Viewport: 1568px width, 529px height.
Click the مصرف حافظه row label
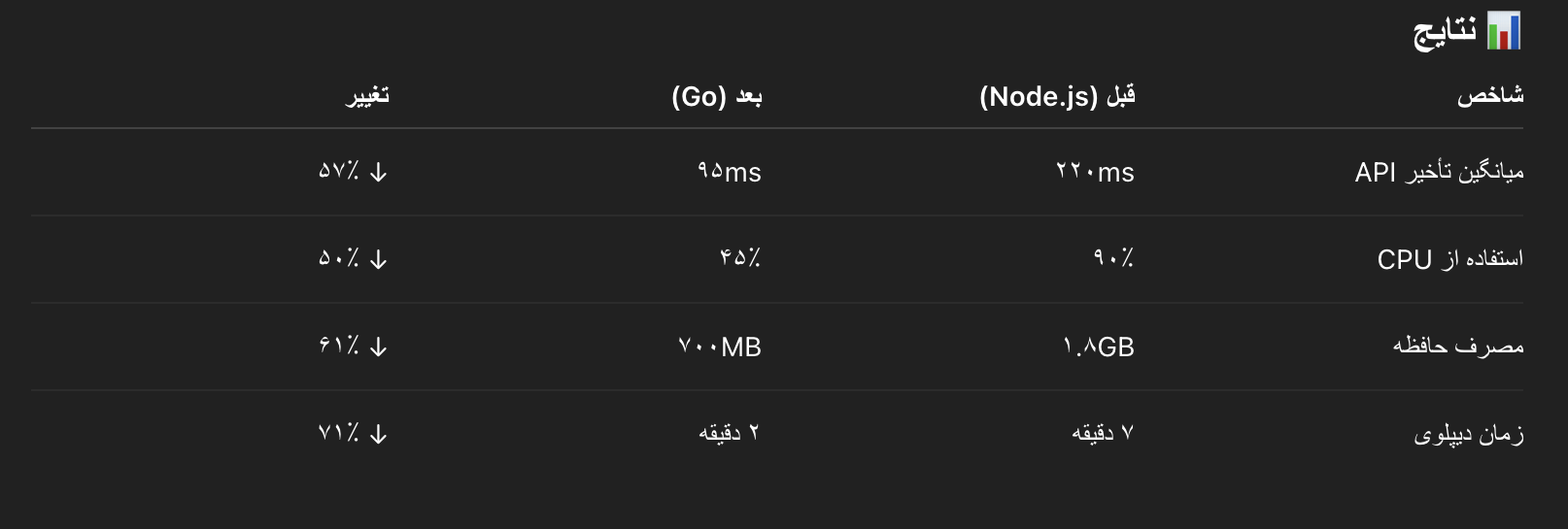tap(1457, 347)
